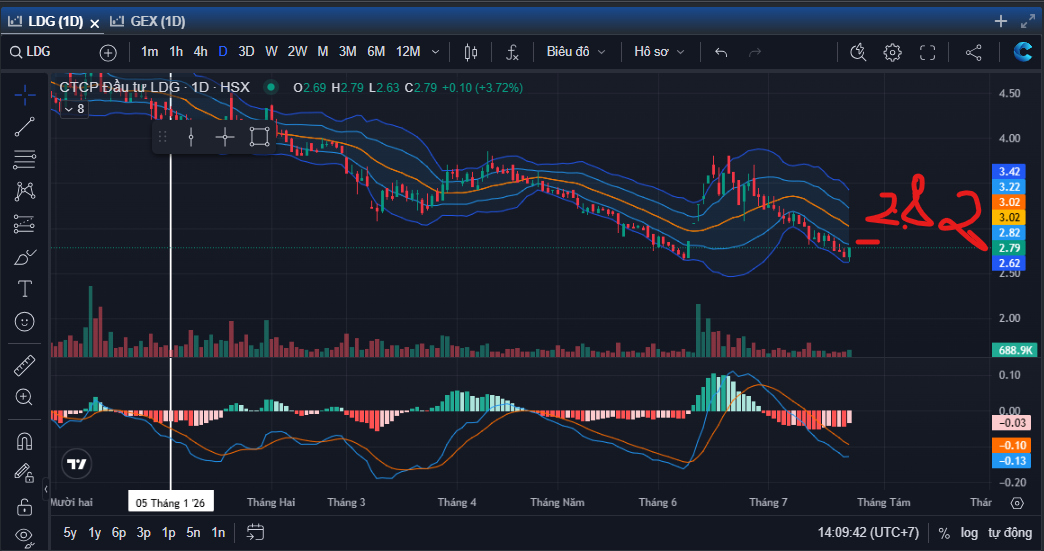This screenshot has height=551, width=1044.
Task: Open the indicators fx menu
Action: point(511,52)
